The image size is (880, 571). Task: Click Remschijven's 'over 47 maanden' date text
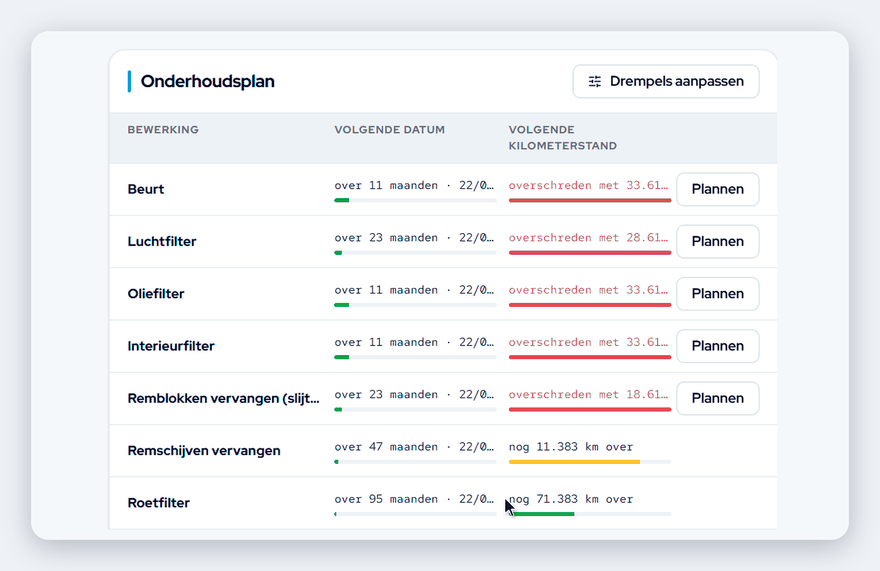coord(414,447)
